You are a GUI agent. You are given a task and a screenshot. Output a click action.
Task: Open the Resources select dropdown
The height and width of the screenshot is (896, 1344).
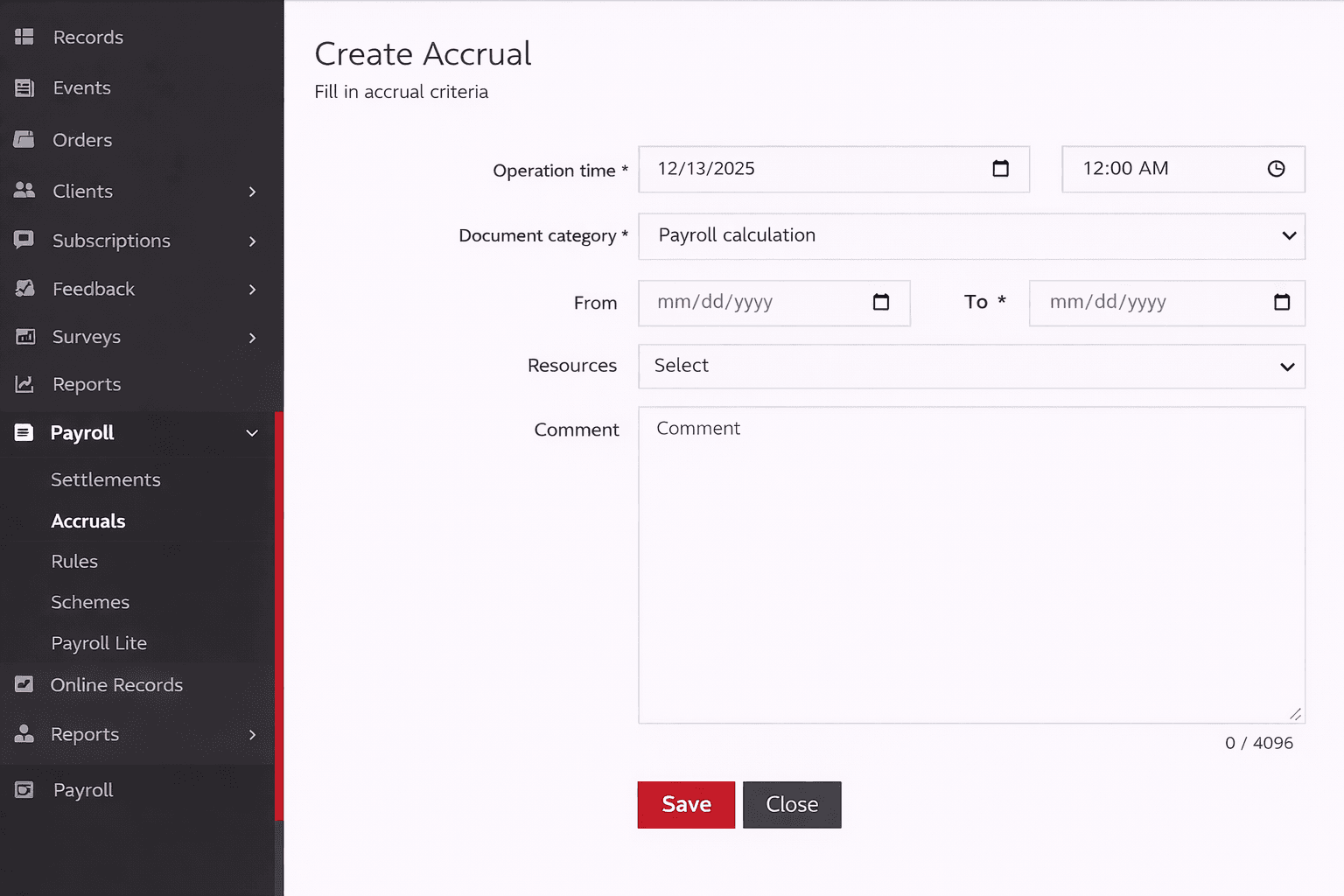pos(971,367)
